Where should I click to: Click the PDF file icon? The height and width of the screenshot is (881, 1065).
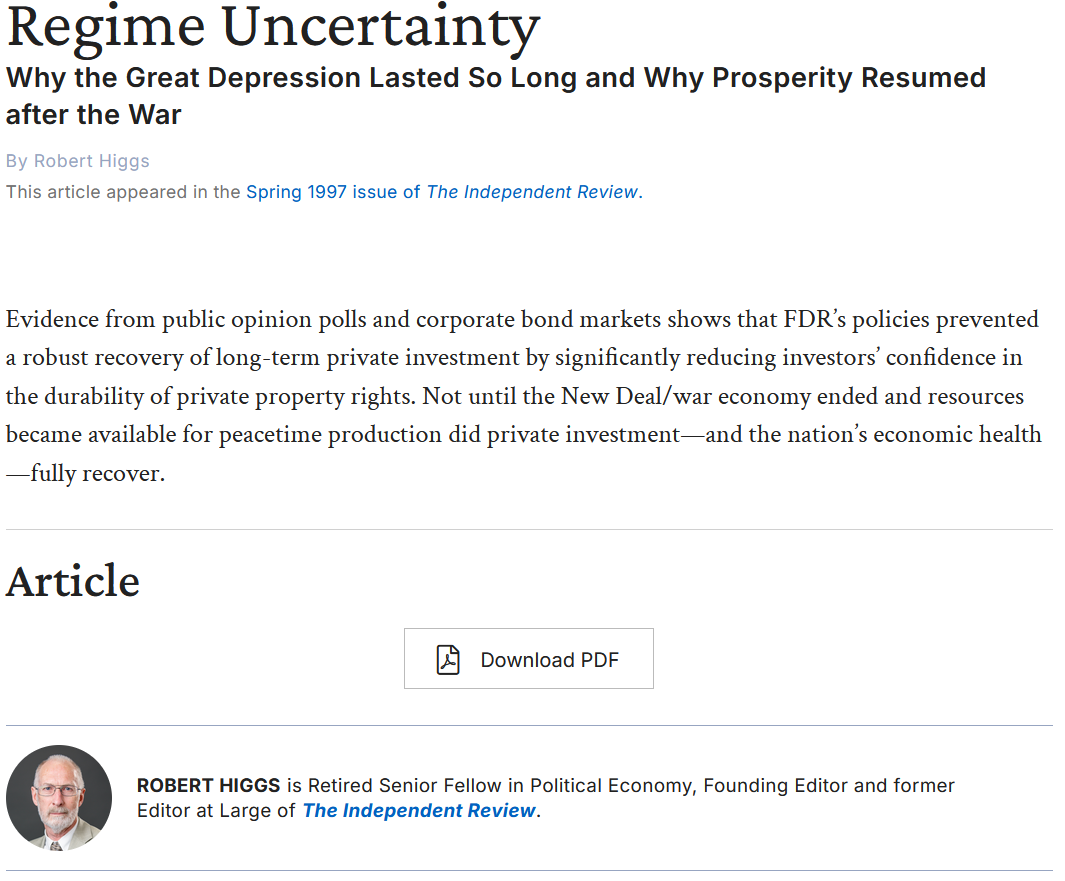click(x=448, y=660)
